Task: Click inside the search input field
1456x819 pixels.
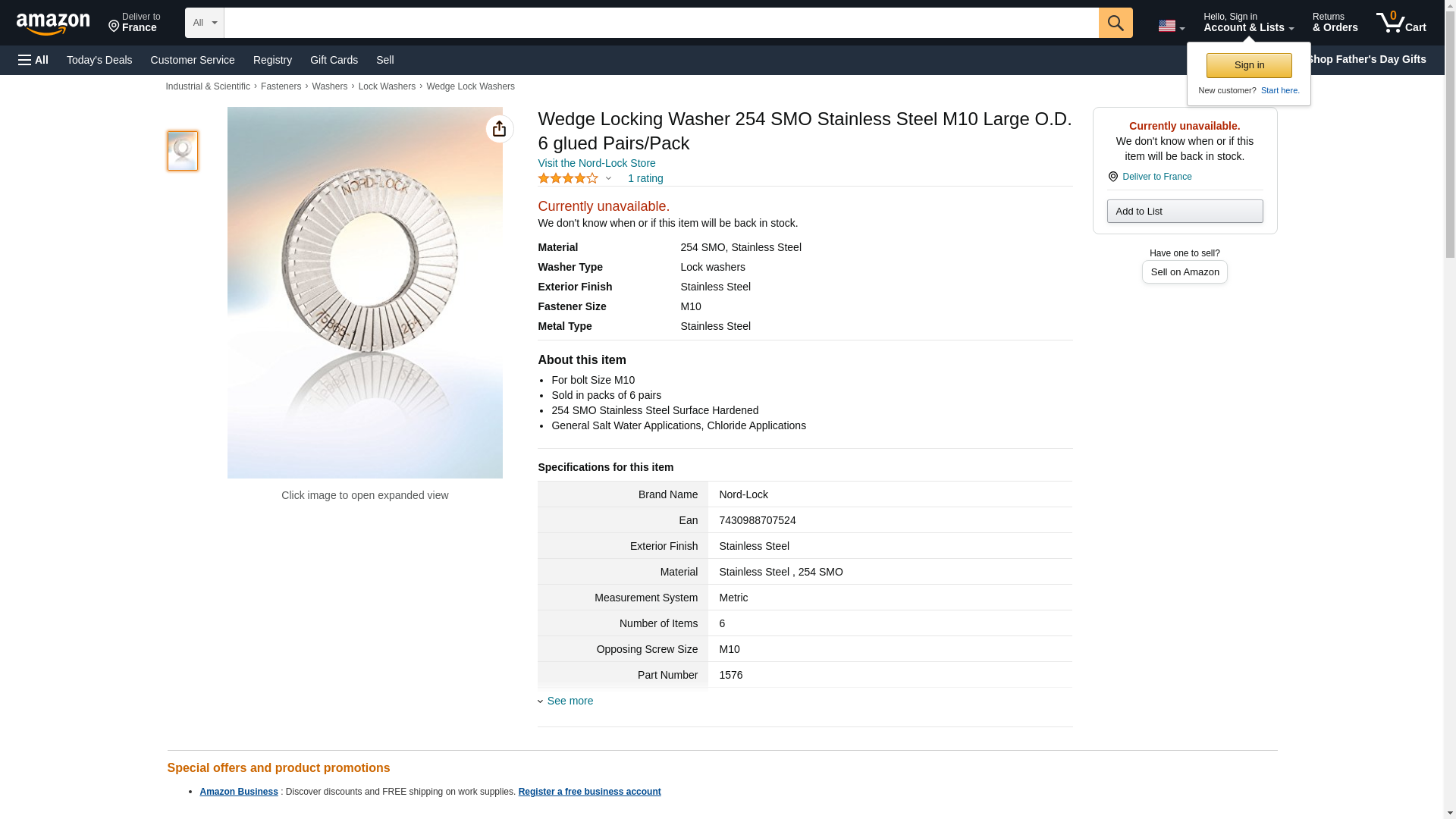Action: pyautogui.click(x=660, y=23)
